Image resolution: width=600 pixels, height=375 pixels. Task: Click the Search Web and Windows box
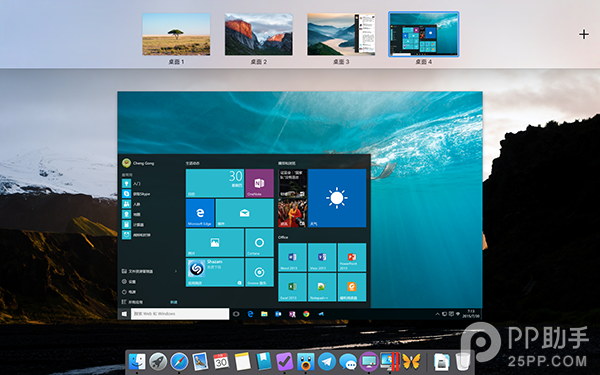point(180,314)
